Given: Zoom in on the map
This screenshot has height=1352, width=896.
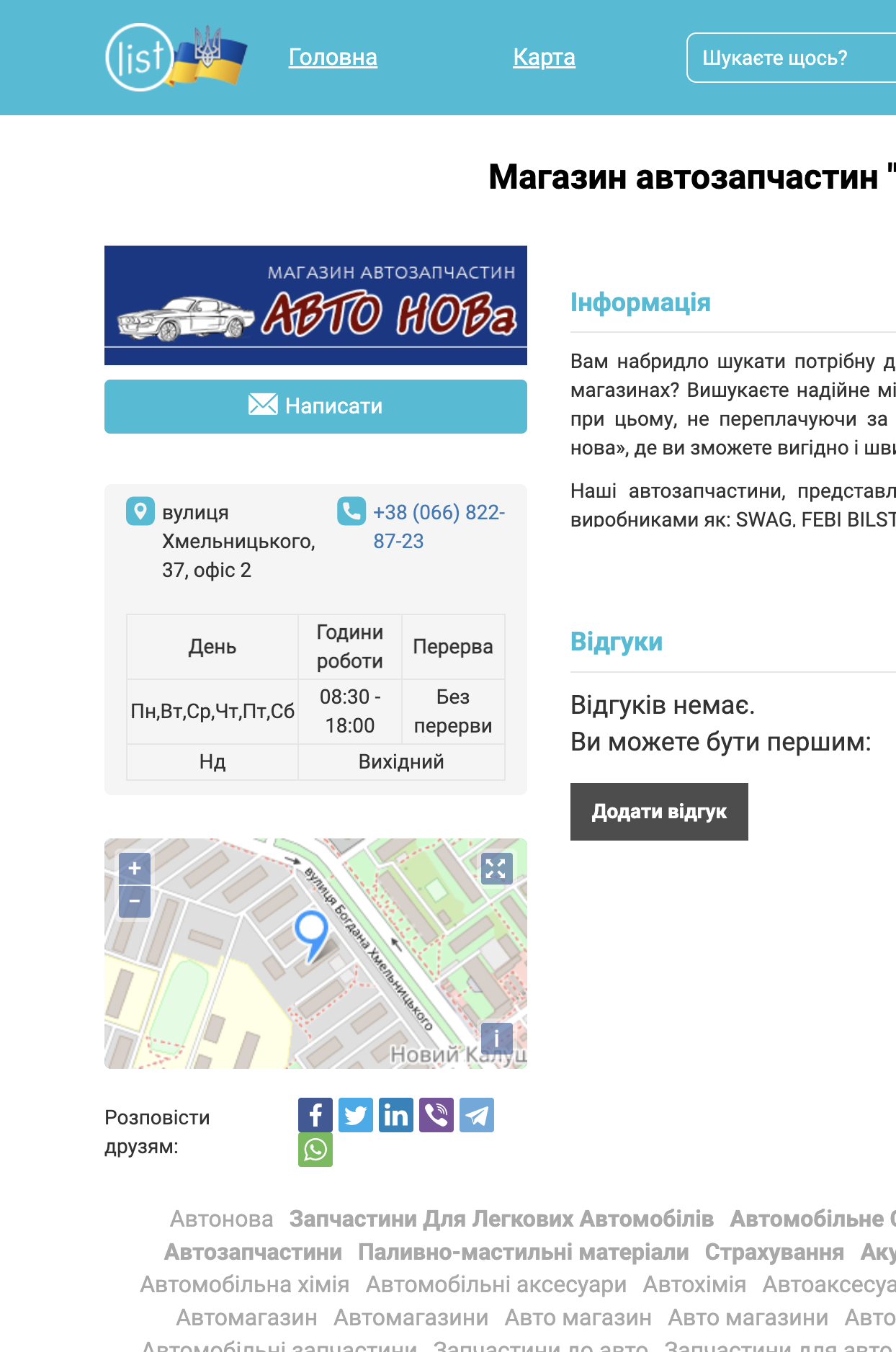Looking at the screenshot, I should [135, 869].
